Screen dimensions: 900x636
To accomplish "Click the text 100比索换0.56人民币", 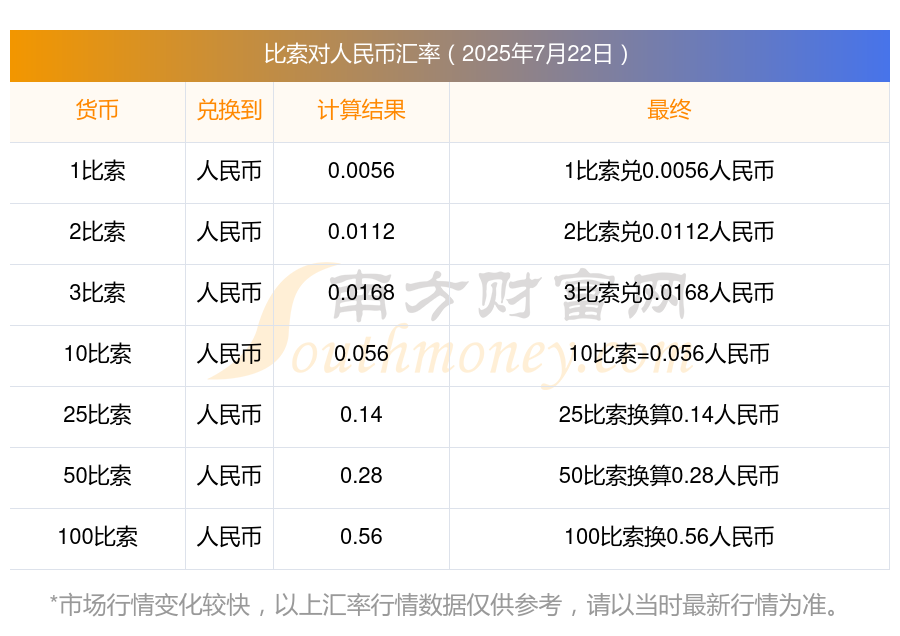I will (x=669, y=537).
